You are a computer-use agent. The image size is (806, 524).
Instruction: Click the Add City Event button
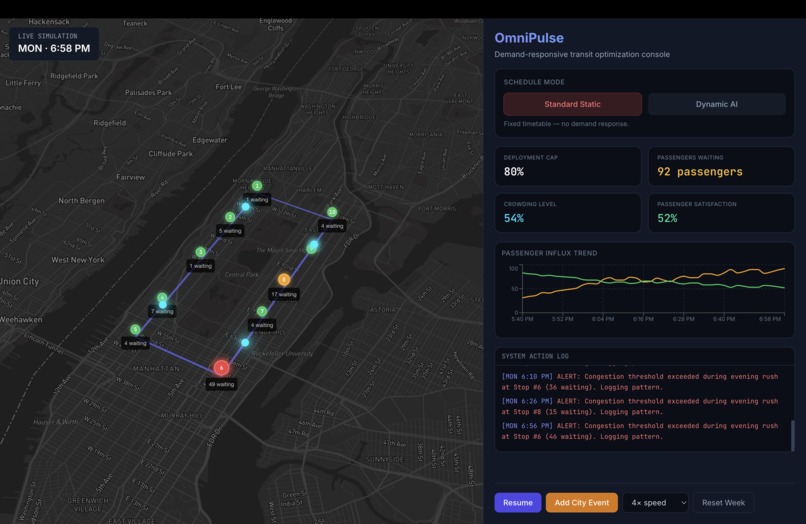point(581,502)
